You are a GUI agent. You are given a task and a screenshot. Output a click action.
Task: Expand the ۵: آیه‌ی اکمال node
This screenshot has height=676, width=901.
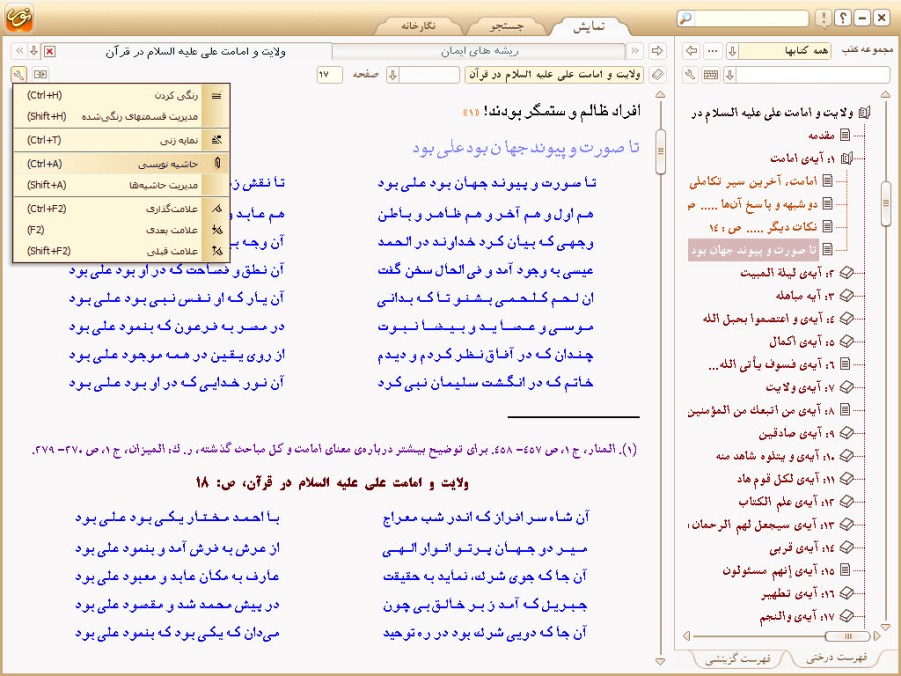[846, 341]
